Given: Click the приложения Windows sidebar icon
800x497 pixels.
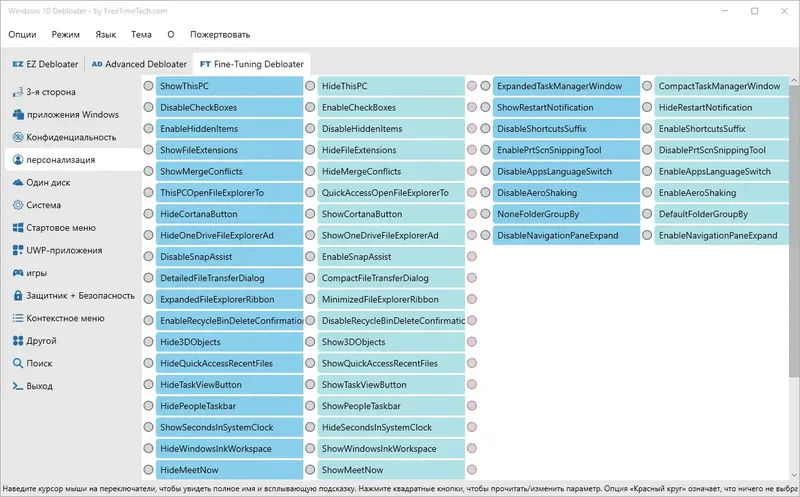Looking at the screenshot, I should click(18, 115).
